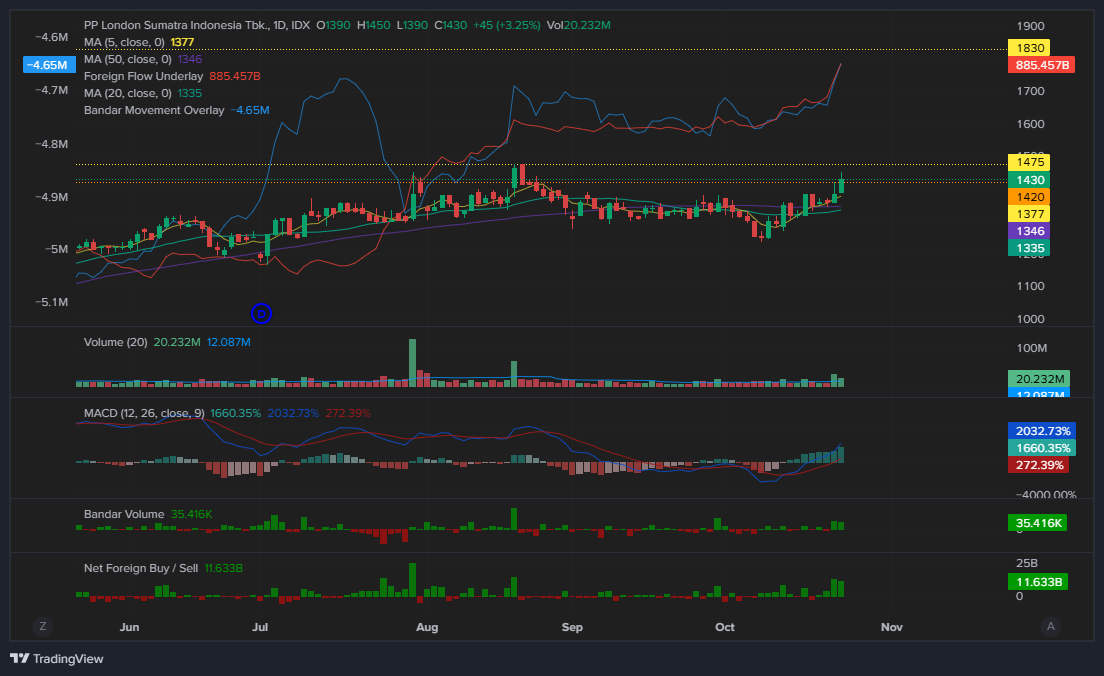Viewport: 1104px width, 676px height.
Task: Click the Oct label on time axis
Action: (724, 627)
